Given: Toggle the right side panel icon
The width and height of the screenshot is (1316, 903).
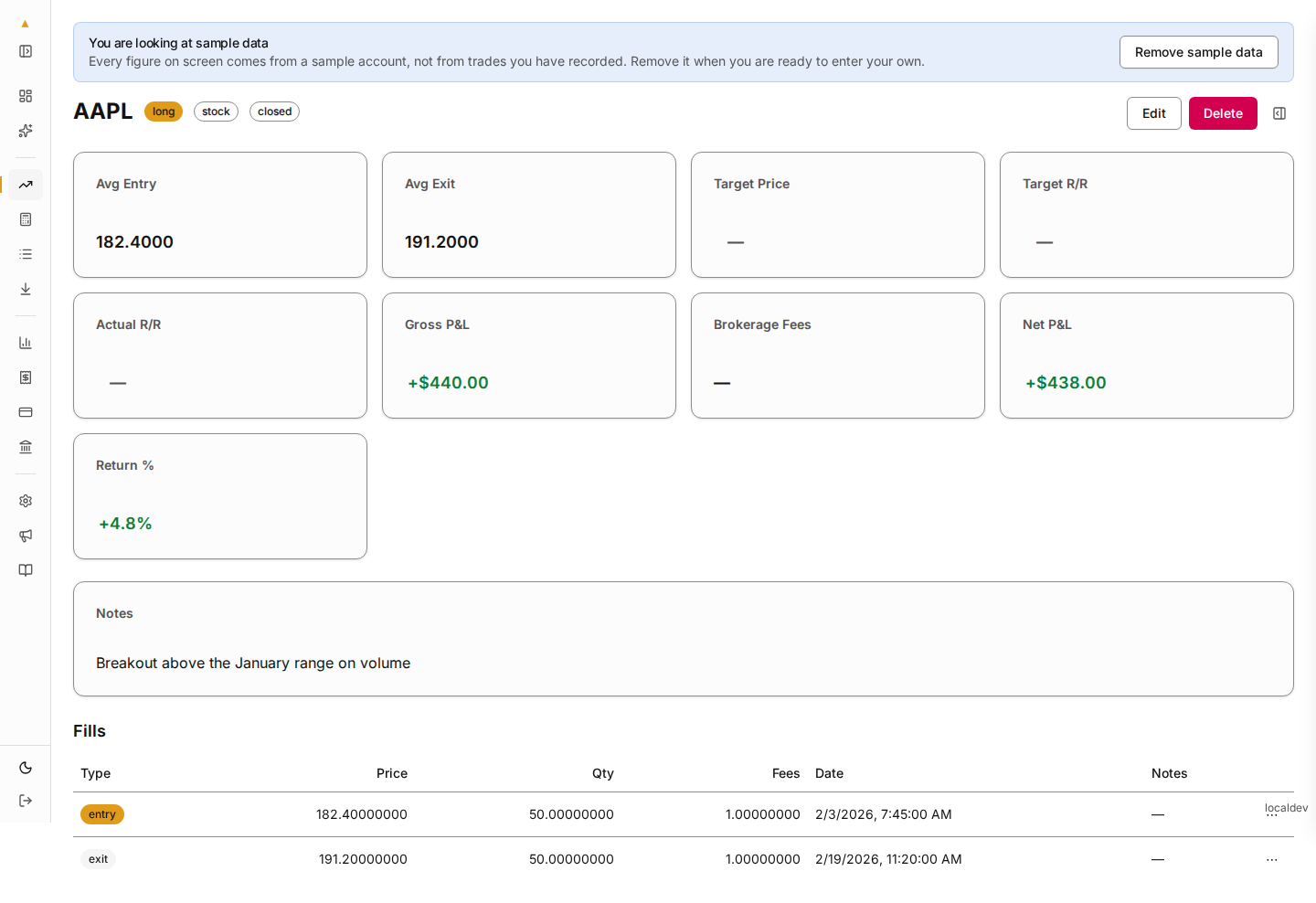Looking at the screenshot, I should (1279, 113).
